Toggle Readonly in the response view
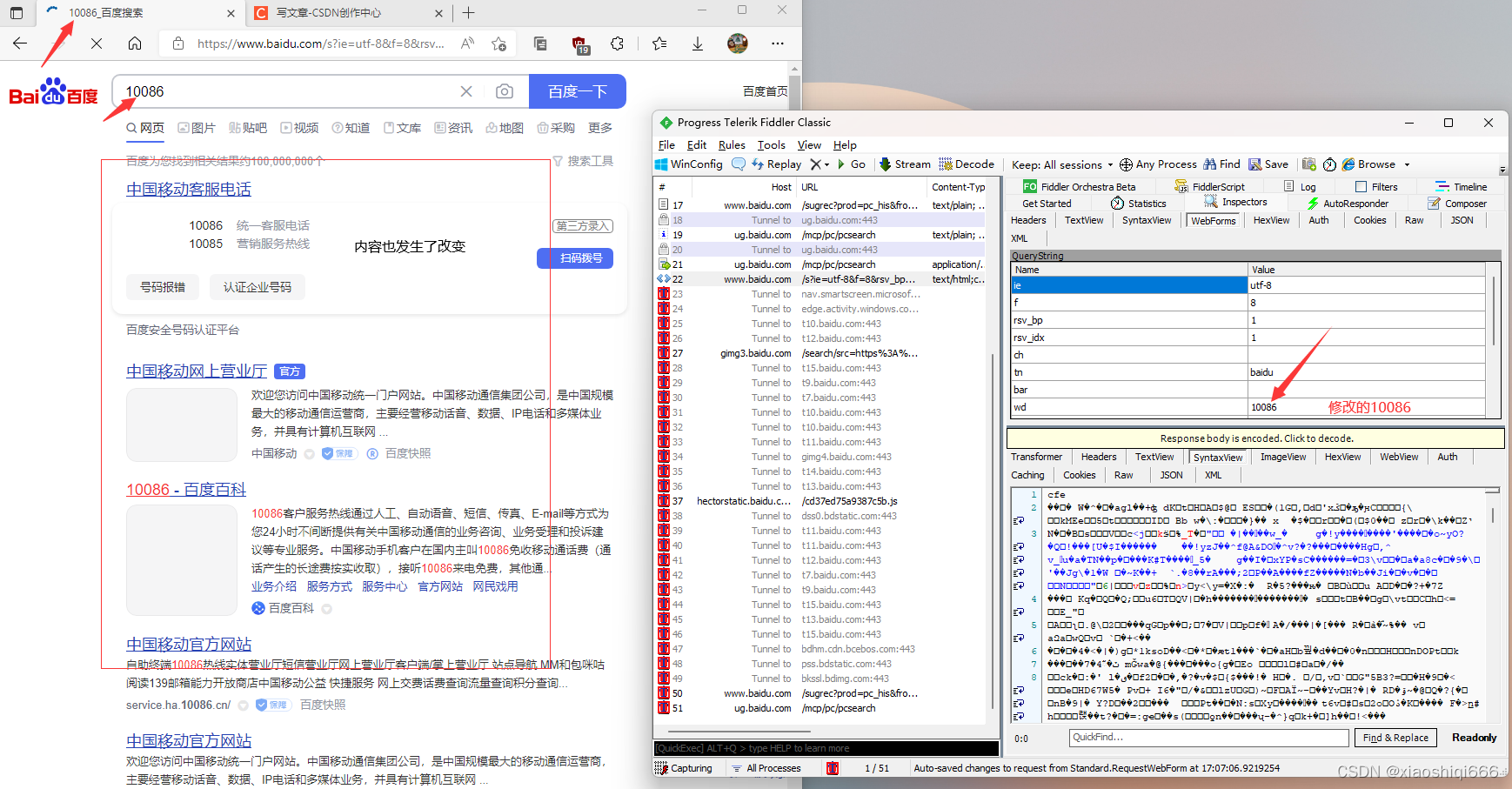Screen dimensions: 1512x789 click(1474, 738)
